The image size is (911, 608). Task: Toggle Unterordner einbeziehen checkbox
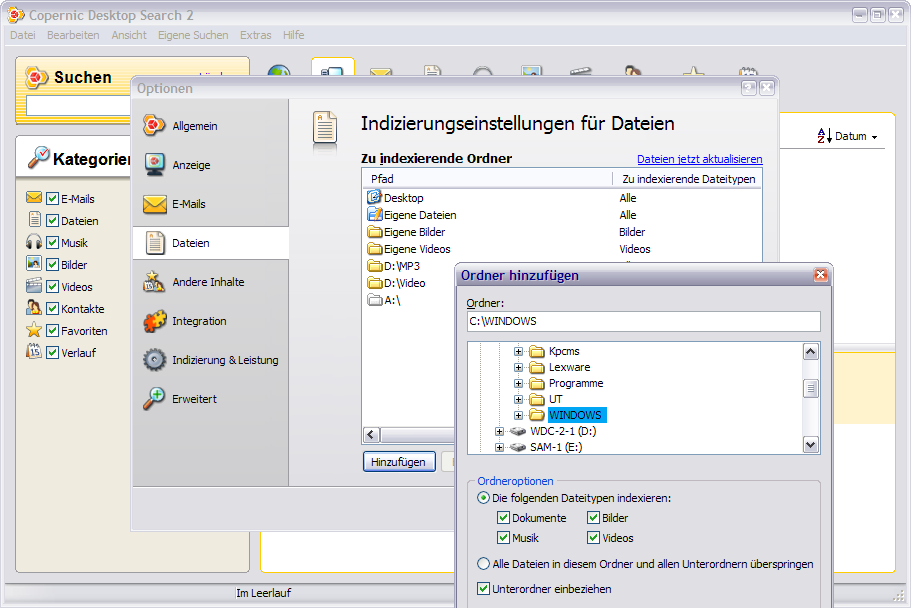pyautogui.click(x=483, y=588)
